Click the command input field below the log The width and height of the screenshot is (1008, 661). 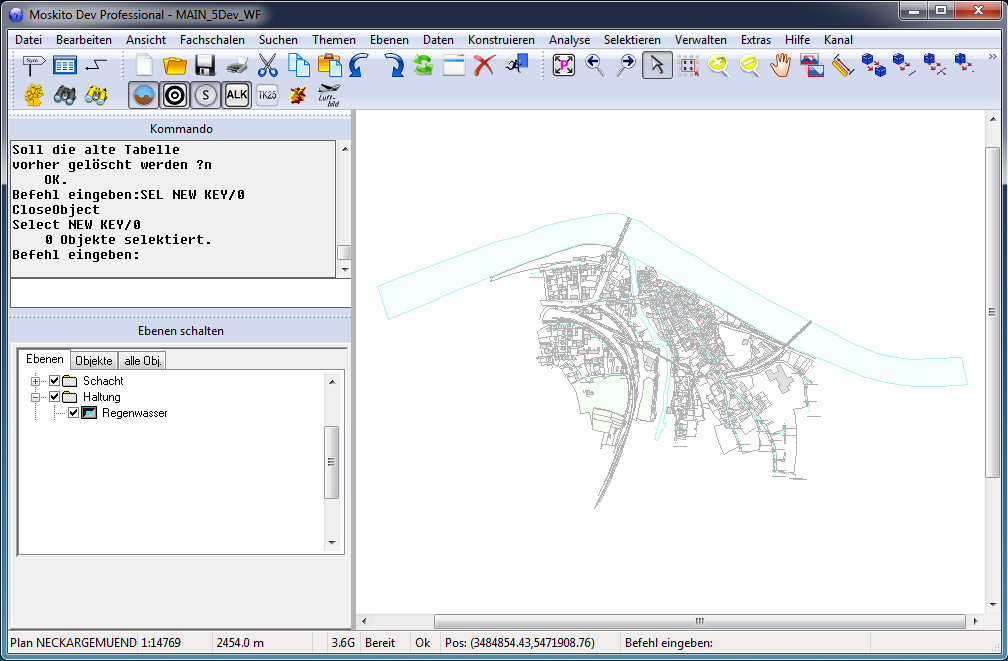tap(180, 293)
